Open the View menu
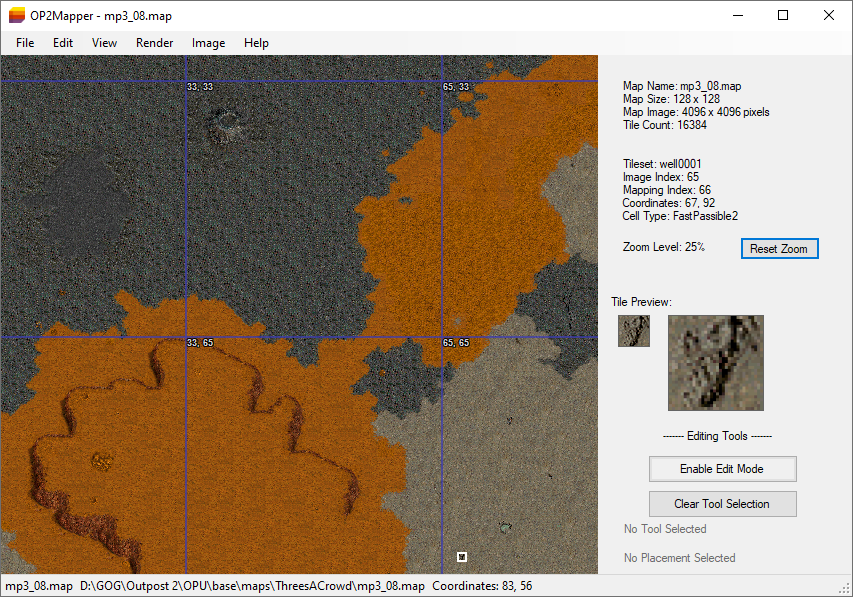This screenshot has height=597, width=853. click(104, 43)
